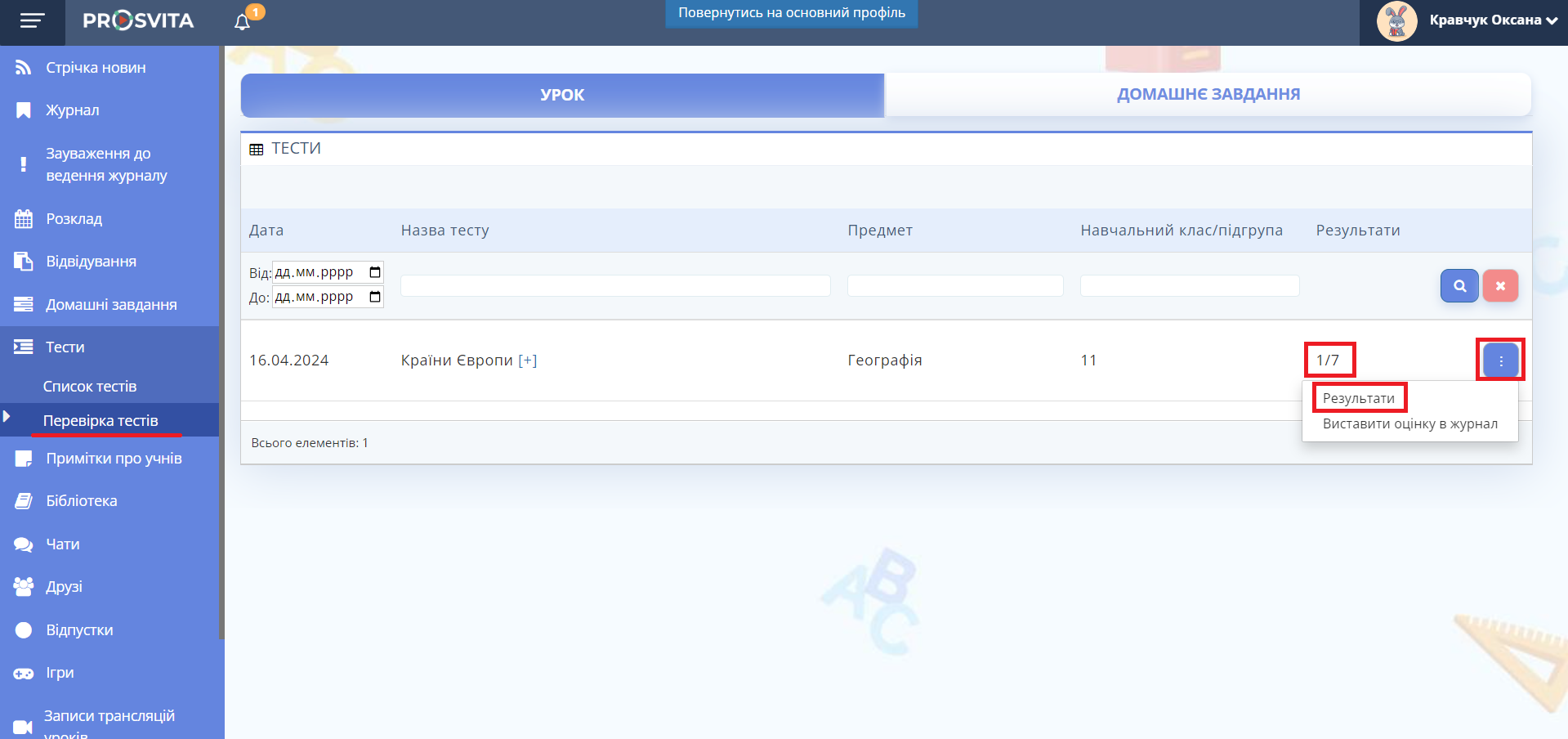Click the notifications bell icon
Image resolution: width=1568 pixels, height=739 pixels.
point(242,22)
